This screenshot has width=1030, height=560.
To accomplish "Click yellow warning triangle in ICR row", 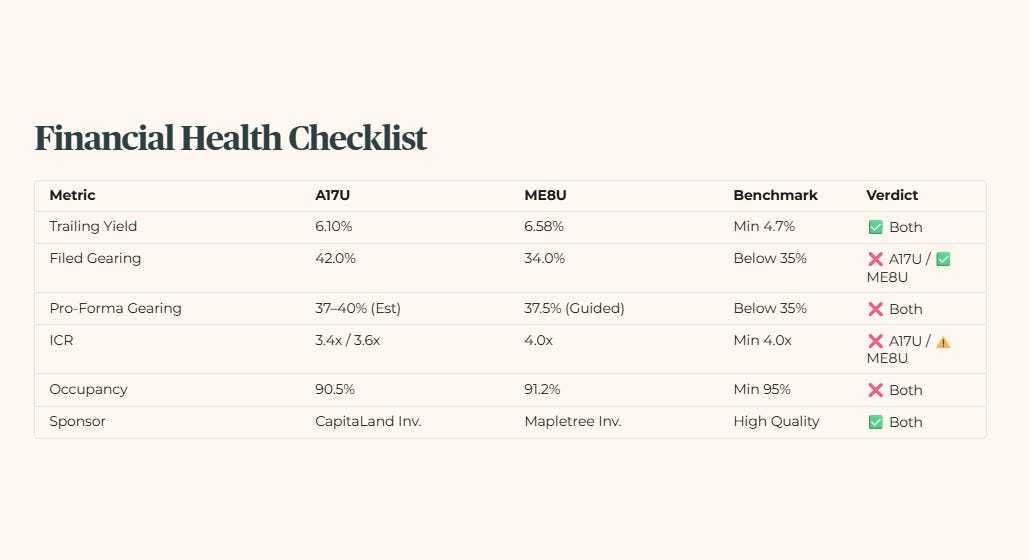I will click(x=943, y=342).
